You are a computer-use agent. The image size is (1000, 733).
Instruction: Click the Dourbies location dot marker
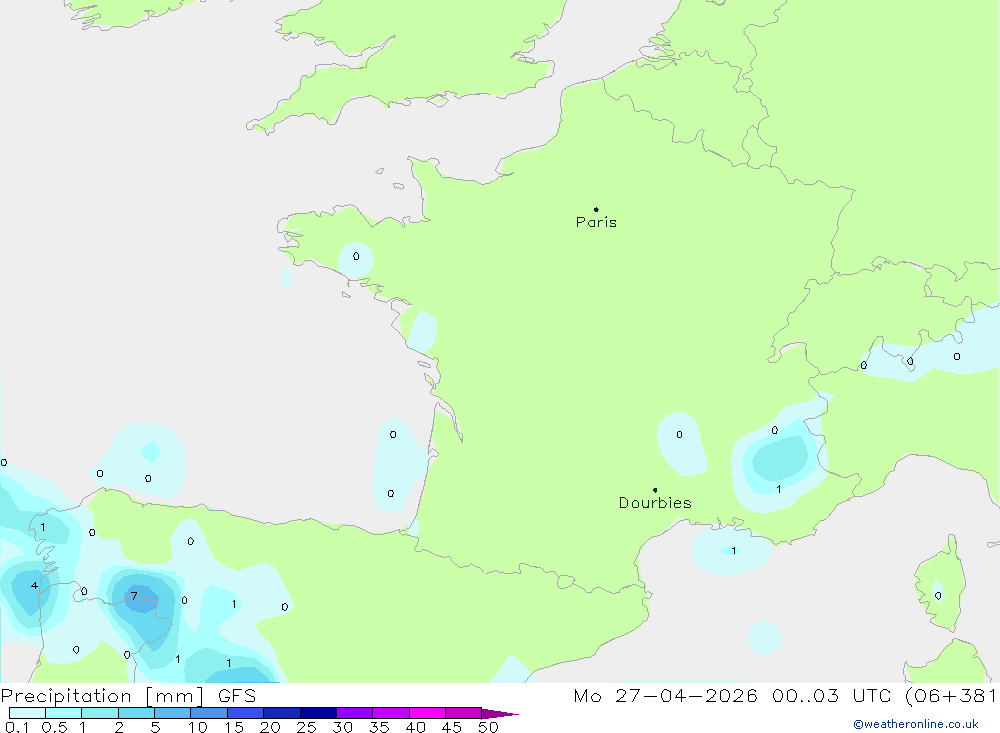[x=655, y=490]
